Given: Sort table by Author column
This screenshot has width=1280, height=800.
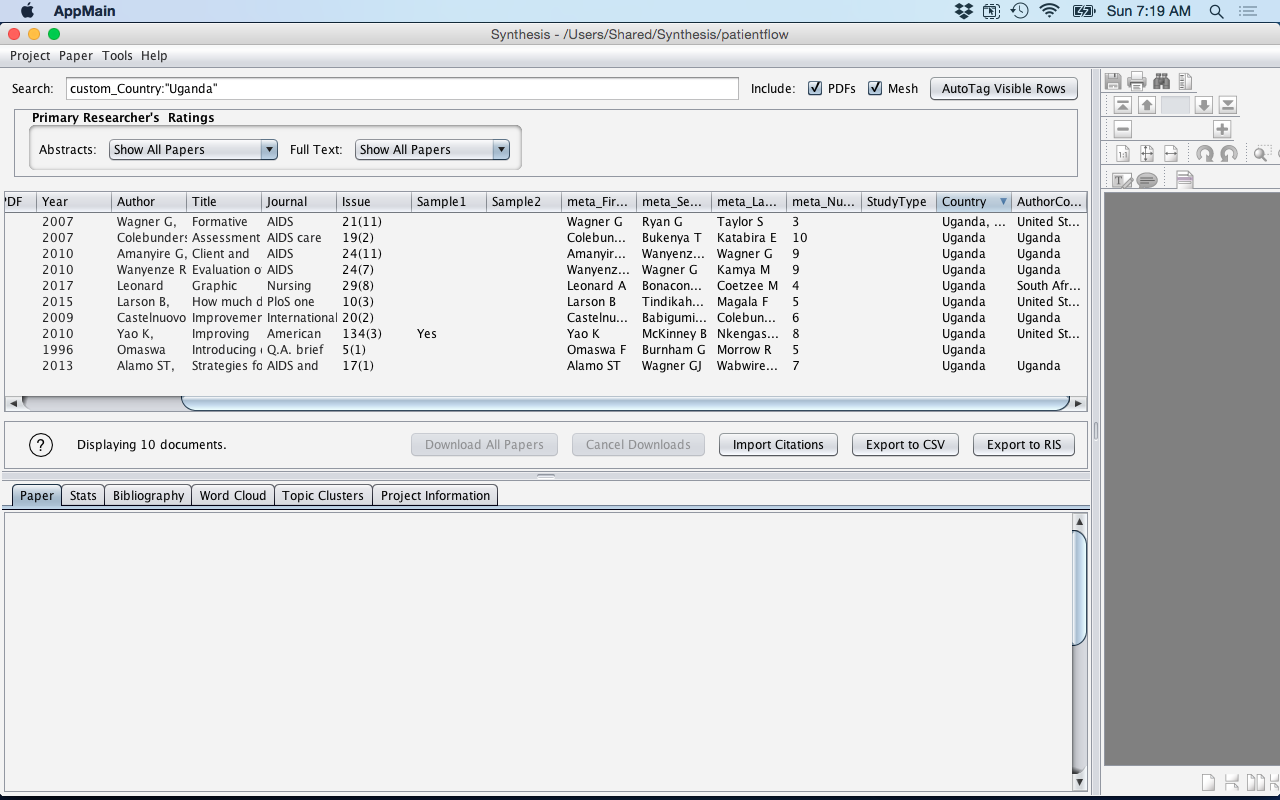Looking at the screenshot, I should pos(149,201).
